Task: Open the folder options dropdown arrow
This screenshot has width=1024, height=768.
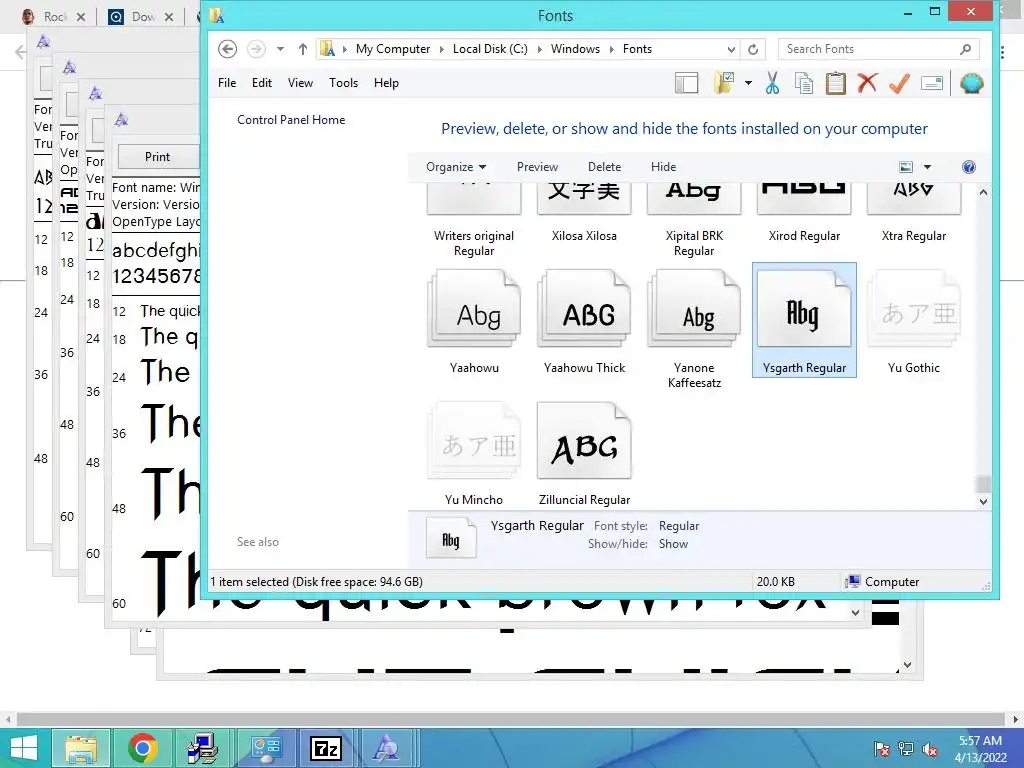Action: (748, 84)
